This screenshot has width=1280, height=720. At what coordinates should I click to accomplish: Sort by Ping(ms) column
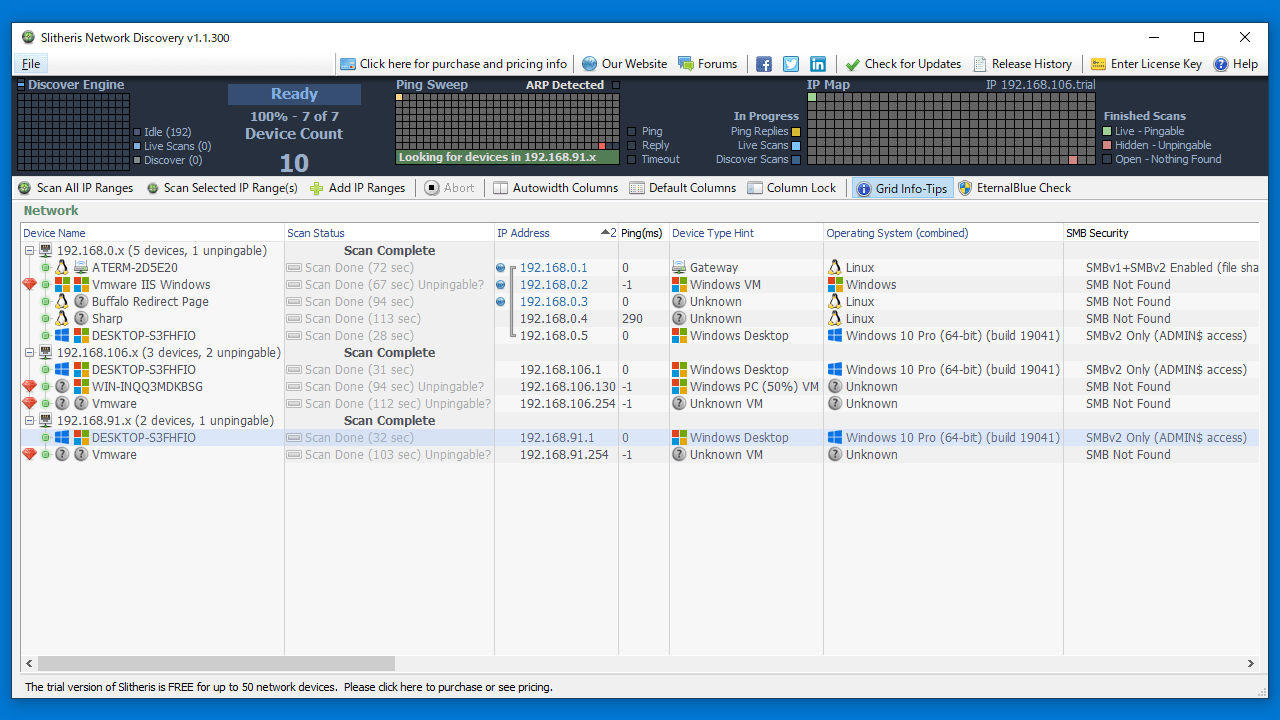643,233
